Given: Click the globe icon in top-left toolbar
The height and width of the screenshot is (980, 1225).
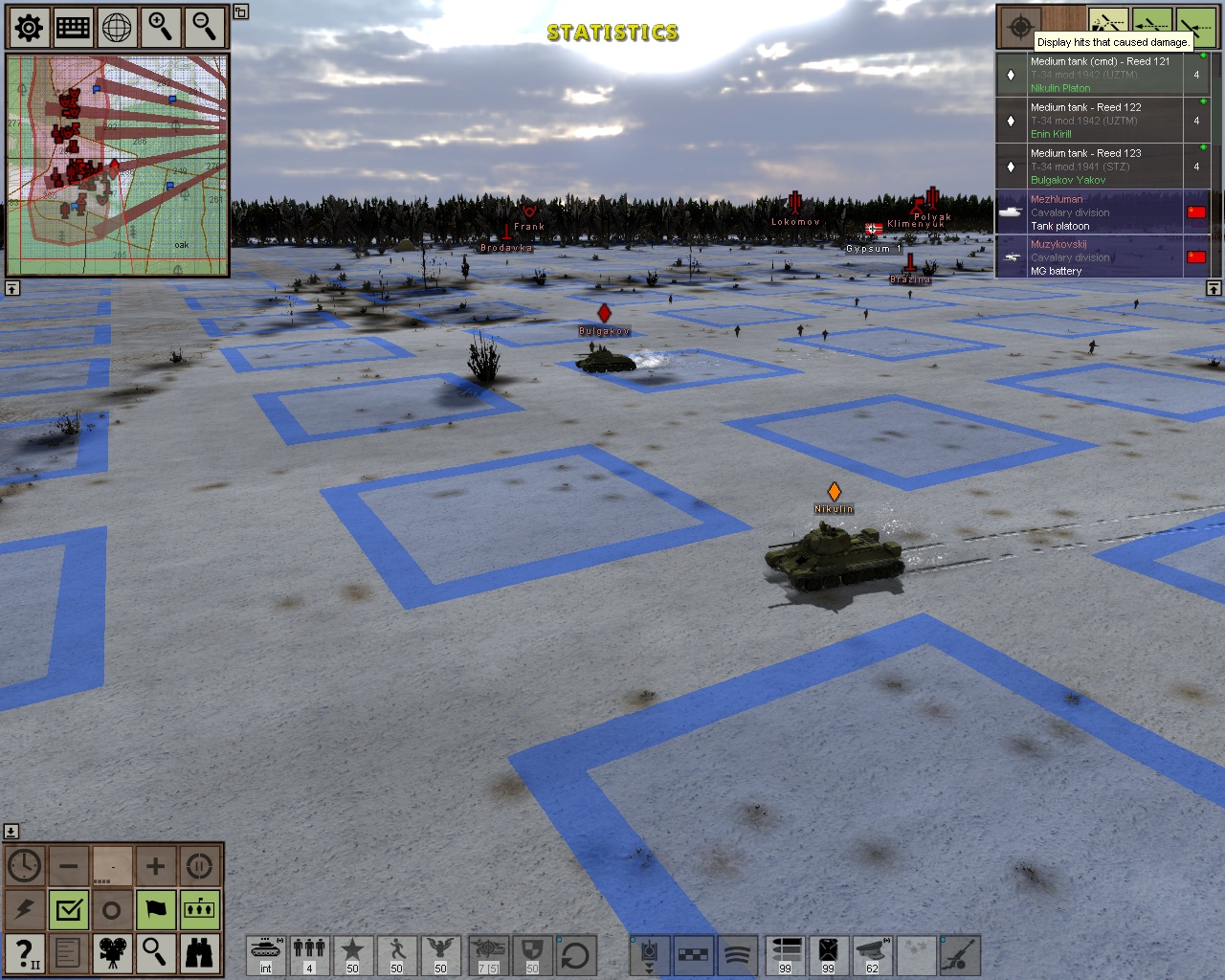Looking at the screenshot, I should click(x=116, y=27).
